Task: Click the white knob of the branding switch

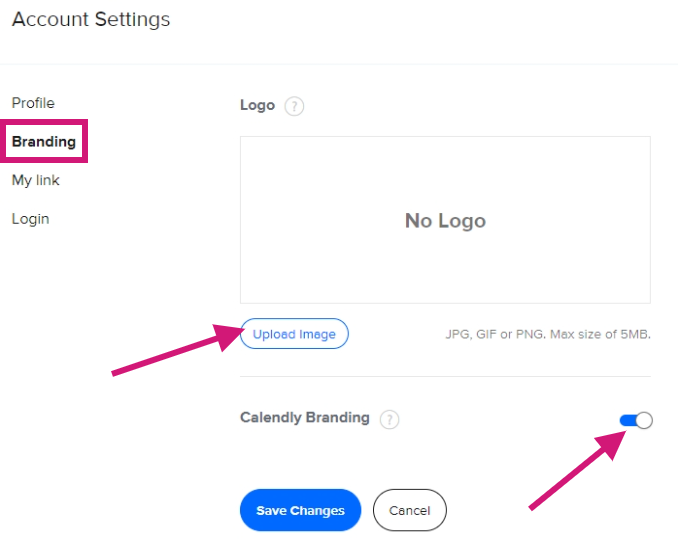Action: click(x=644, y=420)
